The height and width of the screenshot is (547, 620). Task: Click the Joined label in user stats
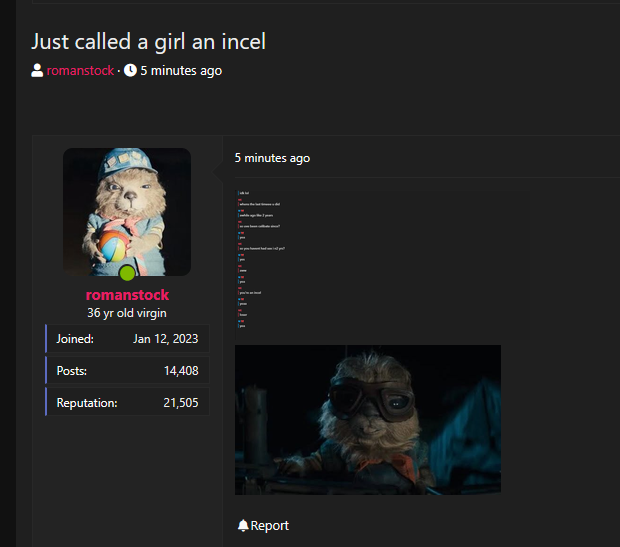pos(75,339)
